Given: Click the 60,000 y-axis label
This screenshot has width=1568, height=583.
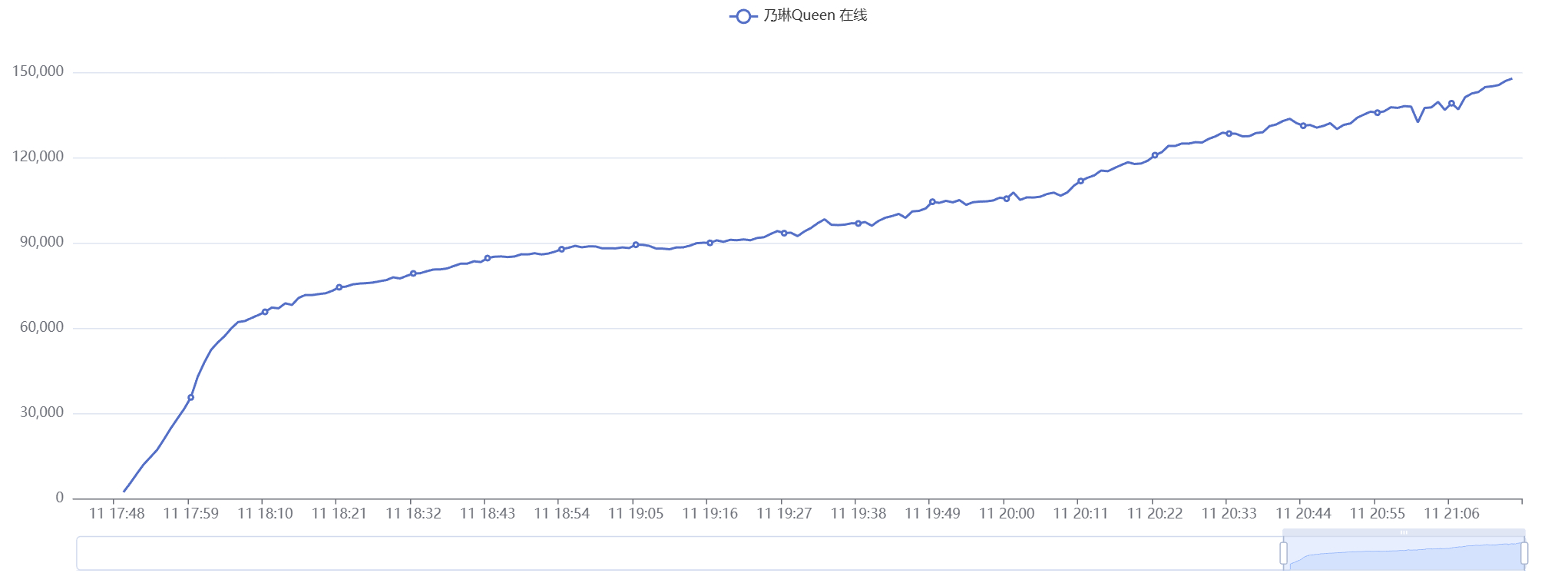Looking at the screenshot, I should click(42, 327).
